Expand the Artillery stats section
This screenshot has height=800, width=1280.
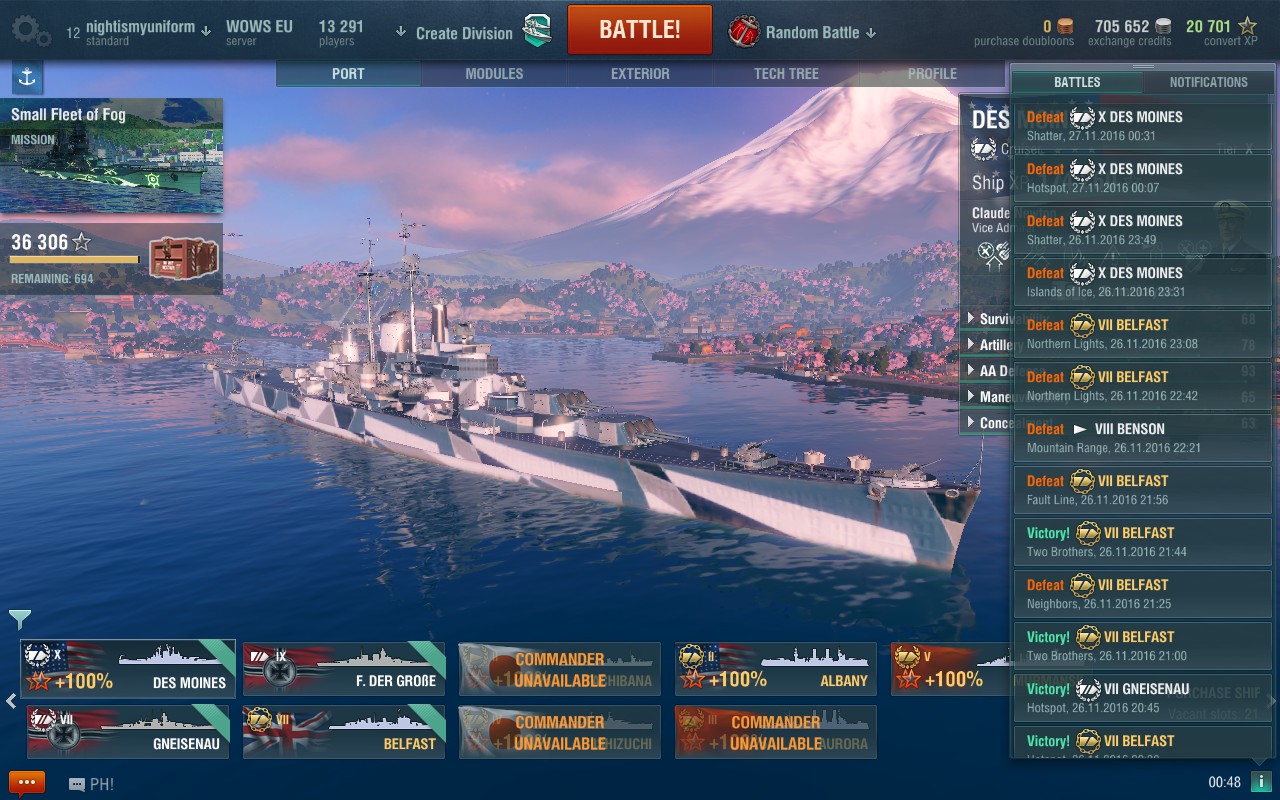tap(991, 345)
